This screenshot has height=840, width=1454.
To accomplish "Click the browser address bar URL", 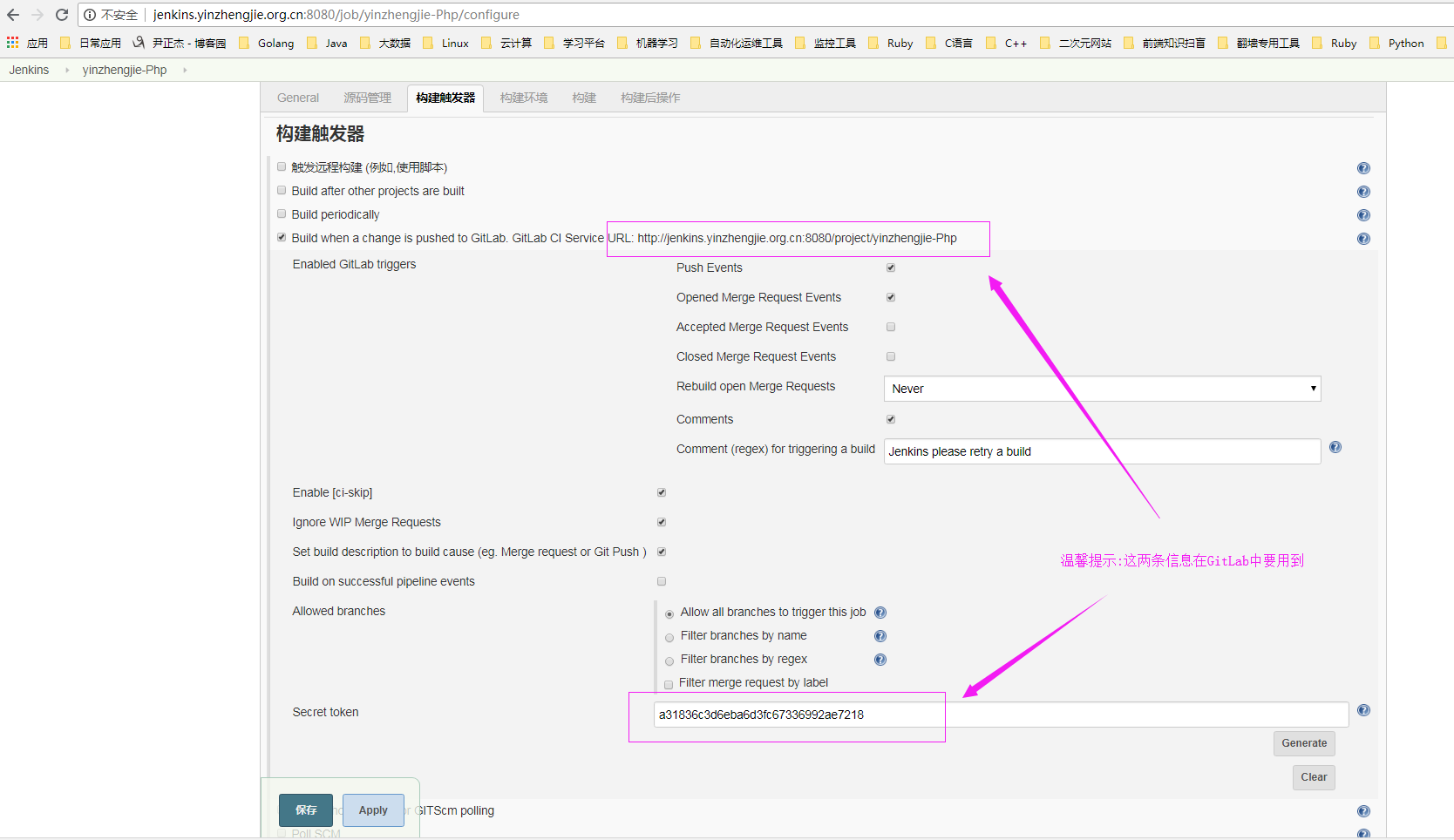I will click(x=336, y=15).
